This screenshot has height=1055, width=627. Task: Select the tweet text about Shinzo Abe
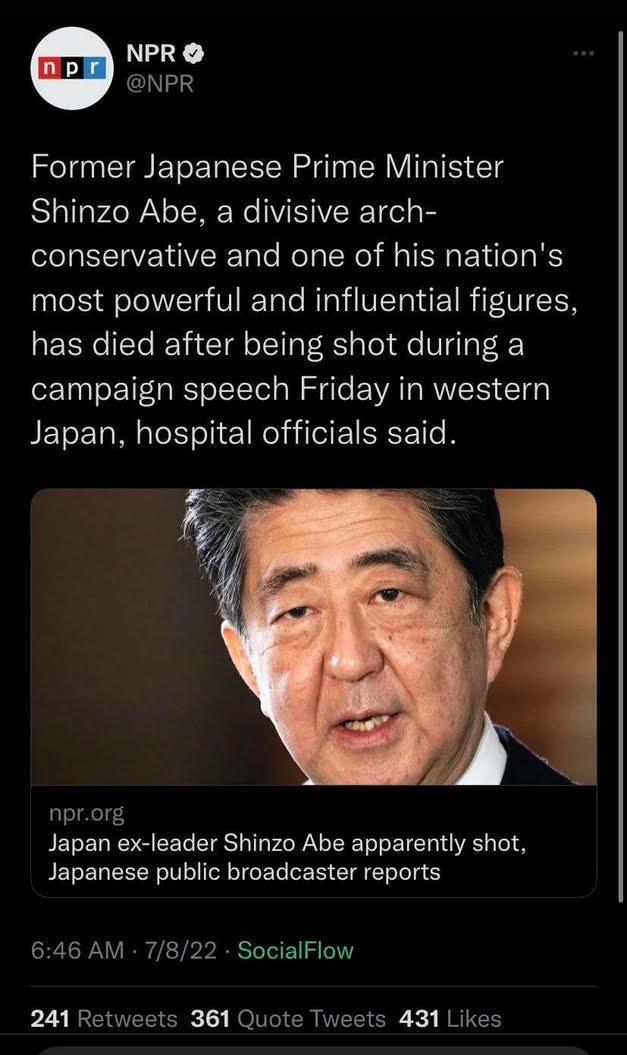[304, 299]
